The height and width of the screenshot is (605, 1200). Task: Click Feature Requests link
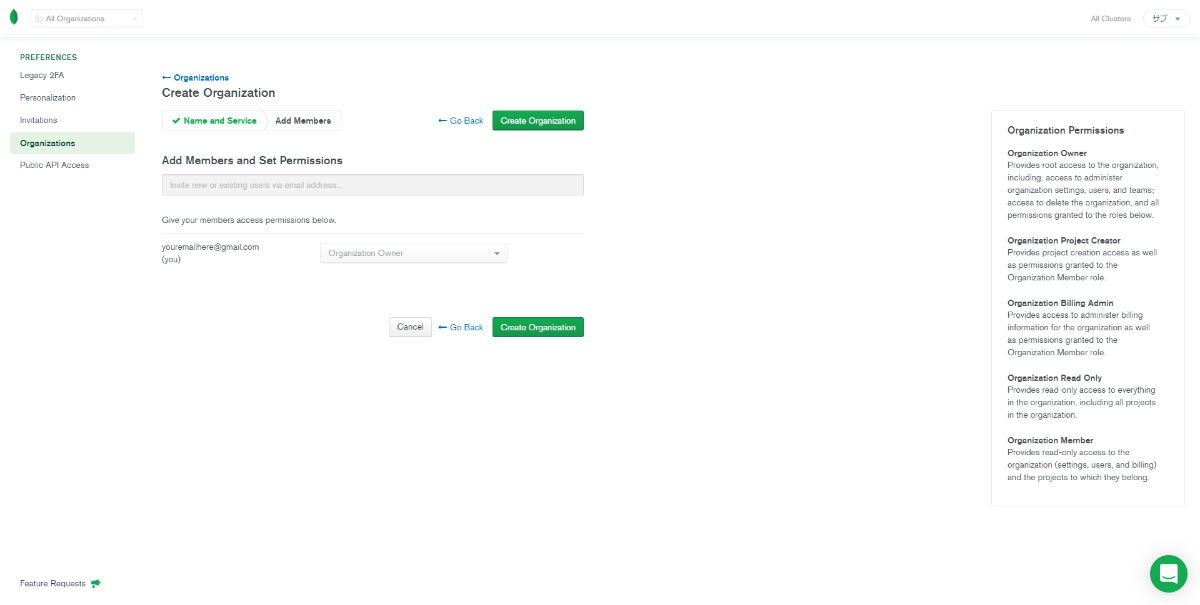tap(53, 583)
